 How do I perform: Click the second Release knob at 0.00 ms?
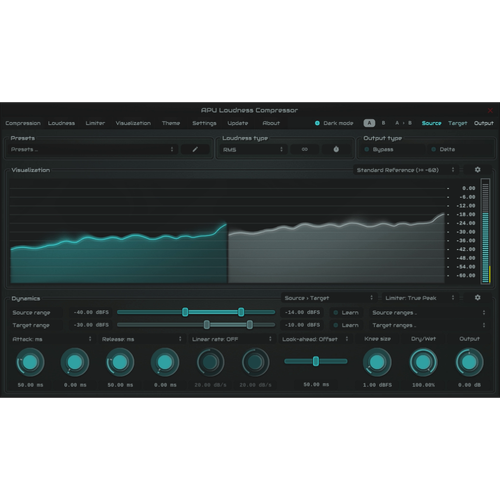pyautogui.click(x=165, y=362)
